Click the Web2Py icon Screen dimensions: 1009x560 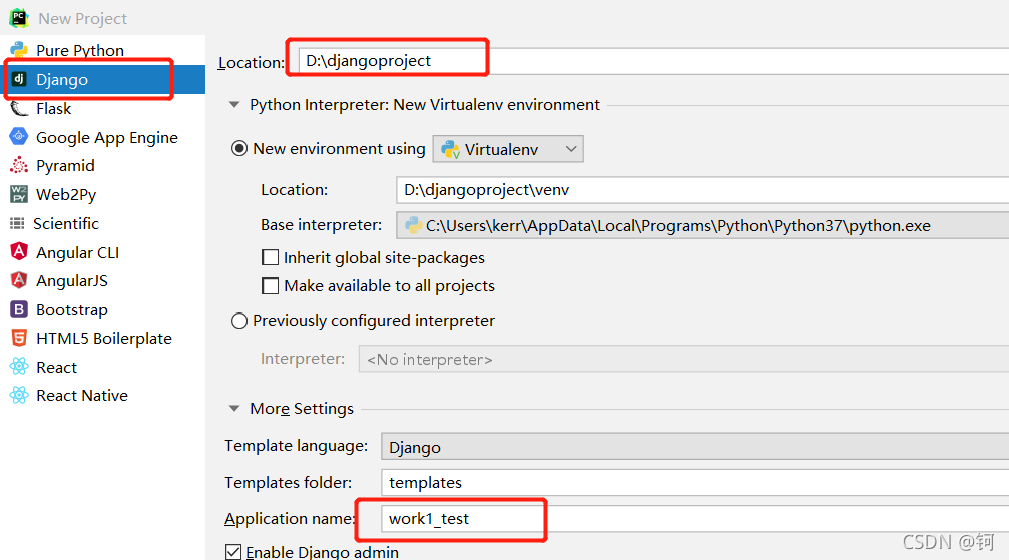point(19,194)
